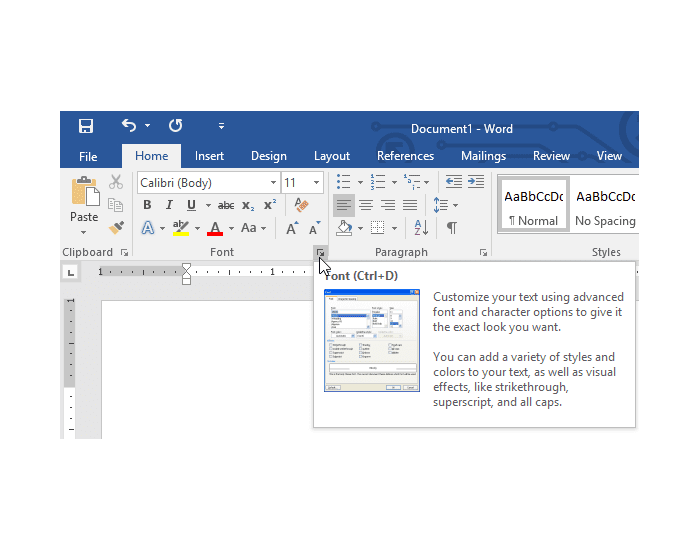Click the Sort A-Z icon
Screen dimensions: 700x550
point(421,228)
